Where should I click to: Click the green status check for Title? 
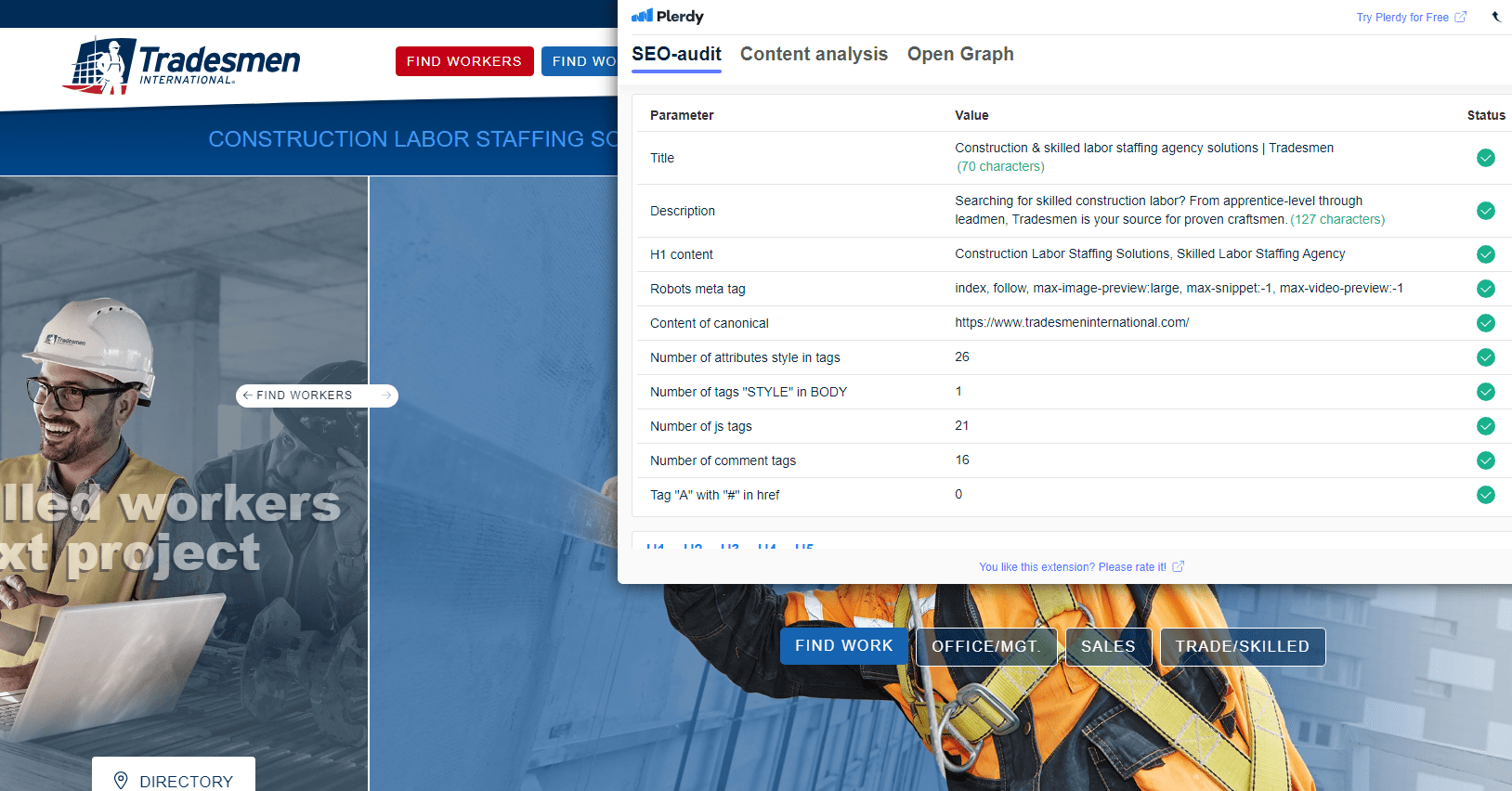pos(1486,158)
